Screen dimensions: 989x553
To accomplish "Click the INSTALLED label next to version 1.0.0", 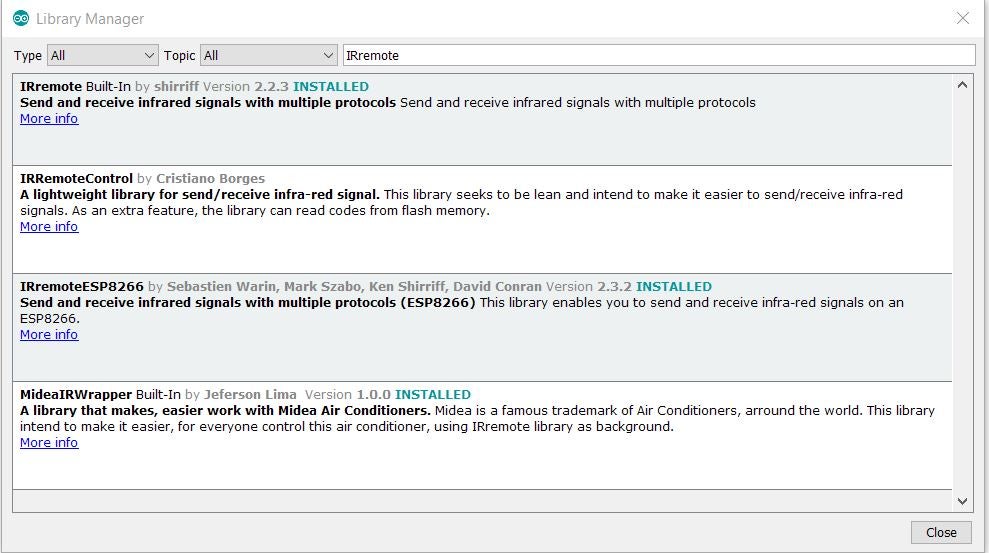I will point(433,394).
